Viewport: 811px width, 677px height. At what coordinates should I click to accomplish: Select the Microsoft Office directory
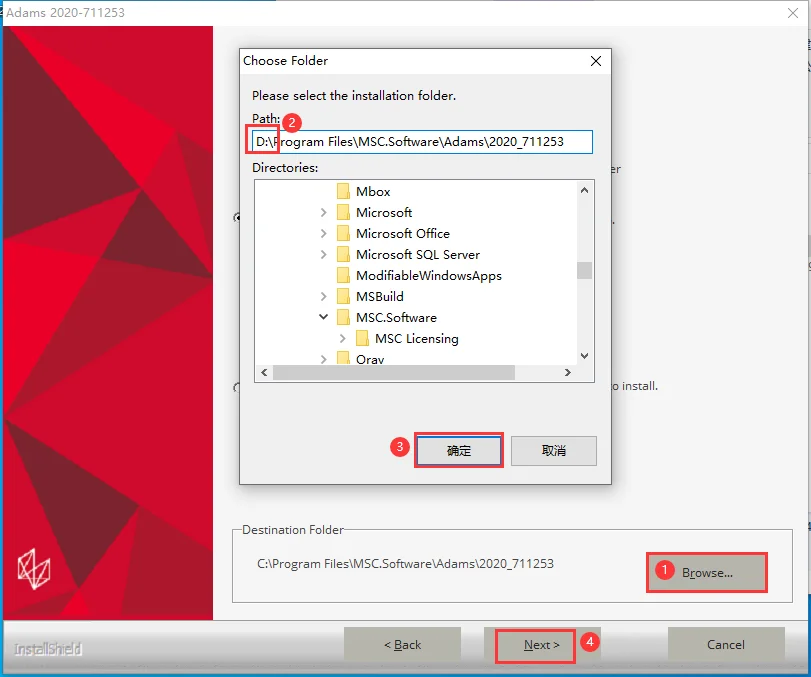pyautogui.click(x=403, y=234)
